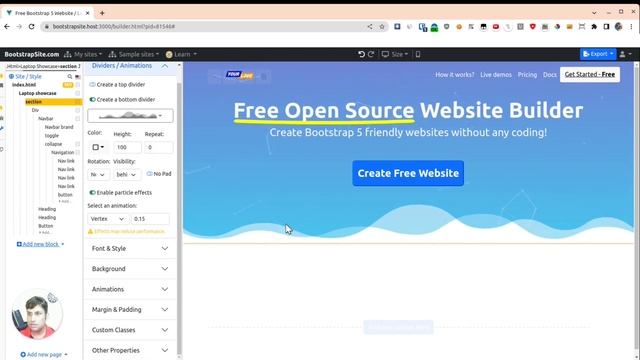Expand the Background section
Viewport: 640px width, 360px height.
130,269
